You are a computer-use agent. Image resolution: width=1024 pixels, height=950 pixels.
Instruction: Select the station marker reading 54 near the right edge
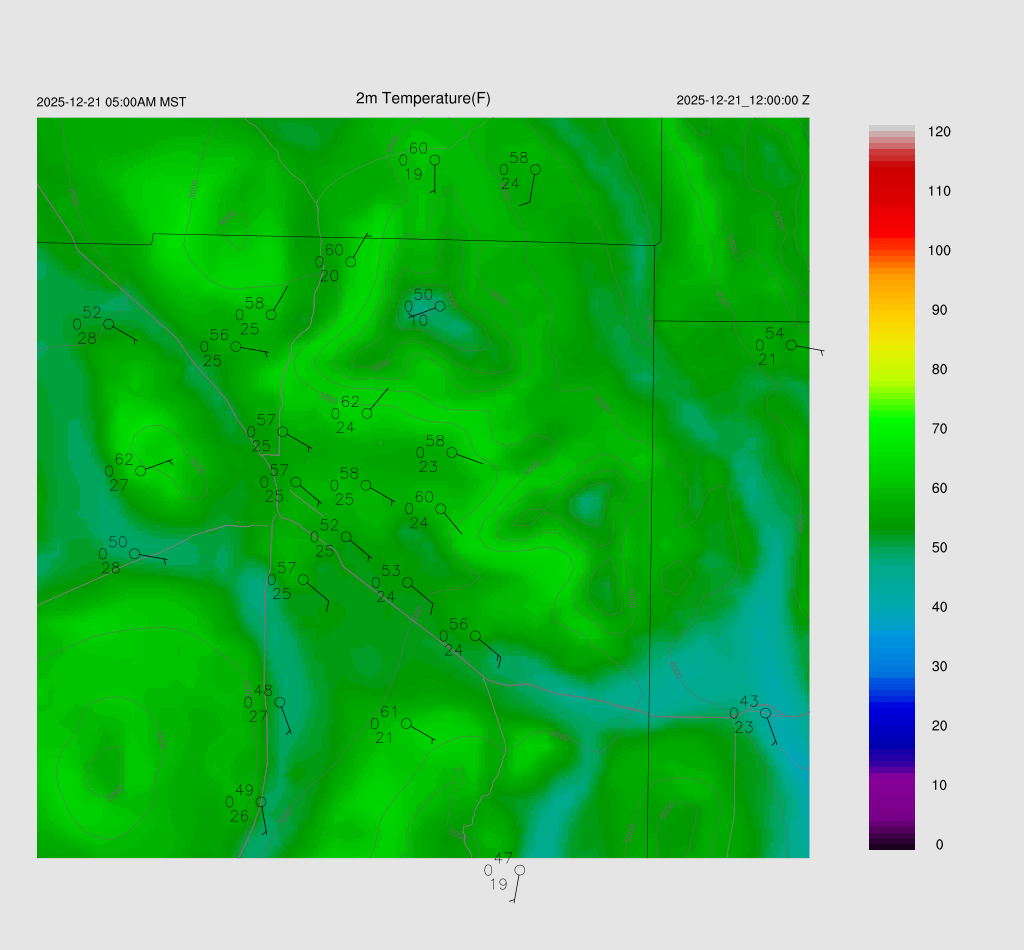(791, 345)
